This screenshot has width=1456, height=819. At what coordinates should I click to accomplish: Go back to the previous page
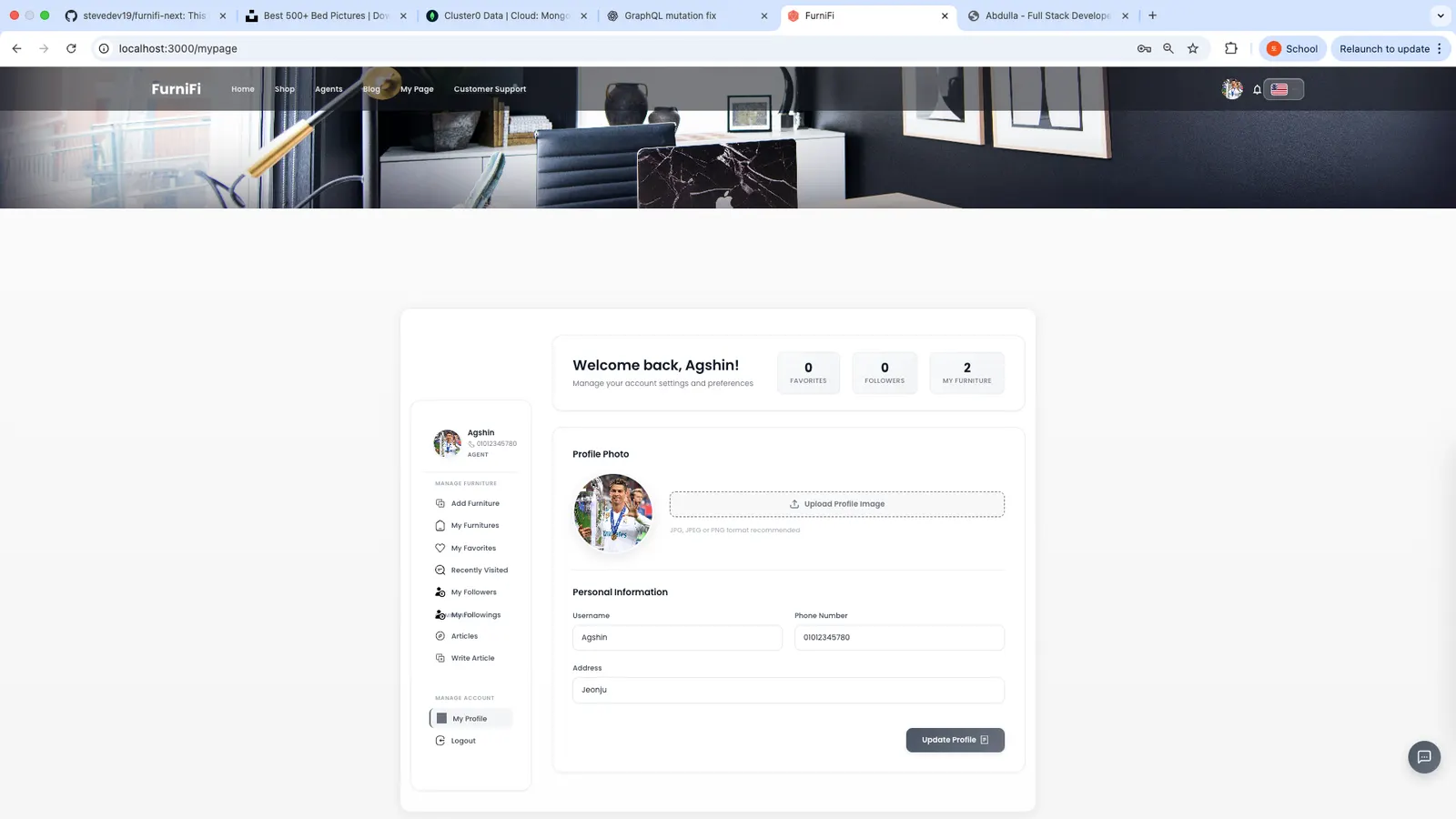(17, 48)
